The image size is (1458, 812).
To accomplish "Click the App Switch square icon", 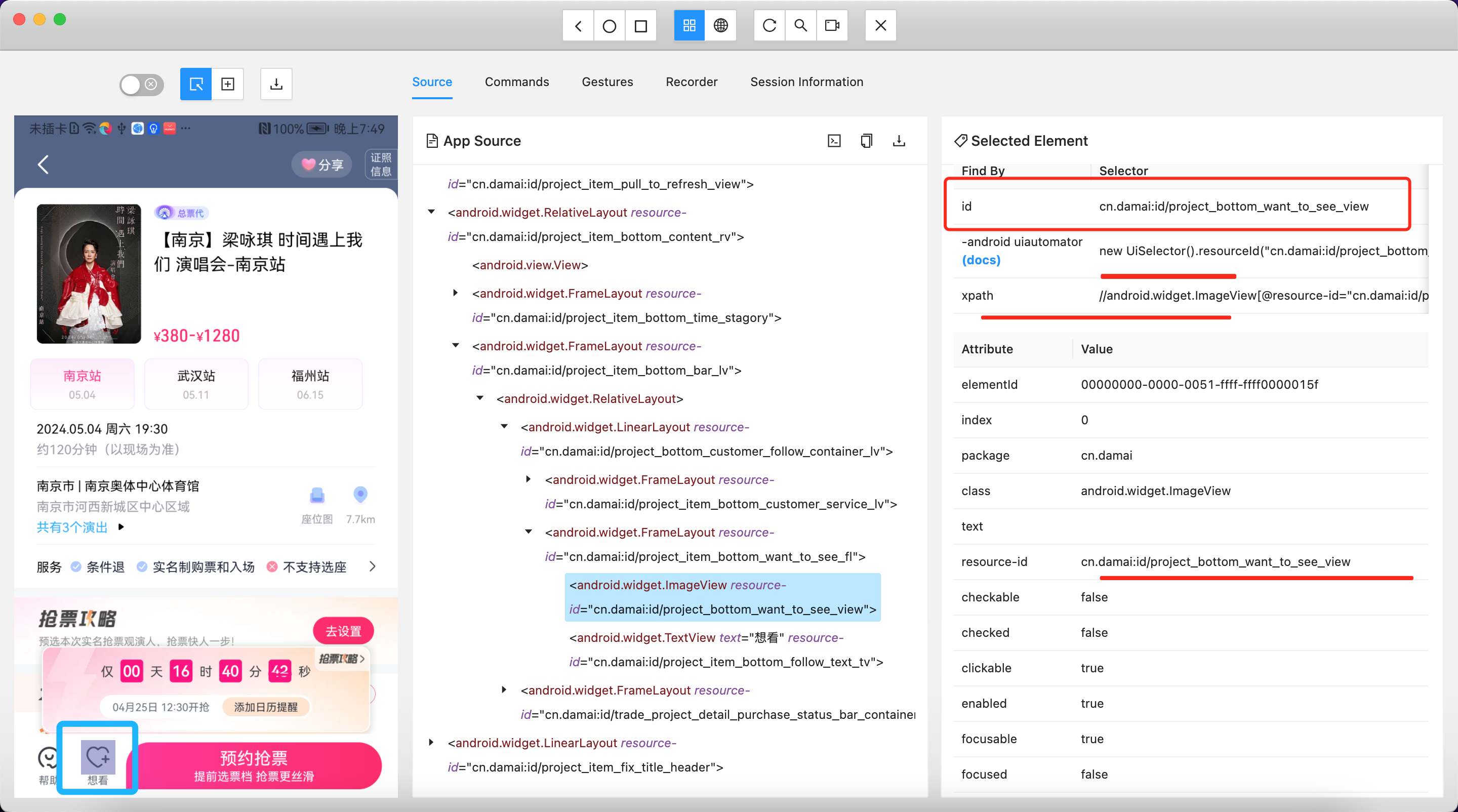I will coord(641,25).
